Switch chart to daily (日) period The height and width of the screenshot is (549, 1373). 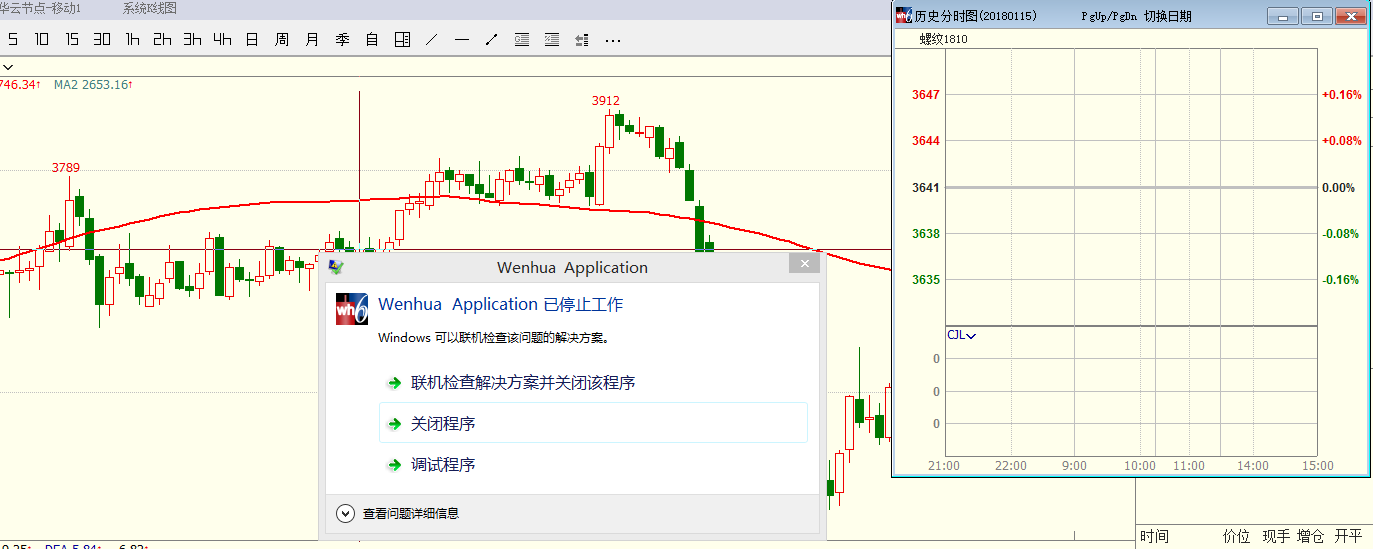click(252, 40)
